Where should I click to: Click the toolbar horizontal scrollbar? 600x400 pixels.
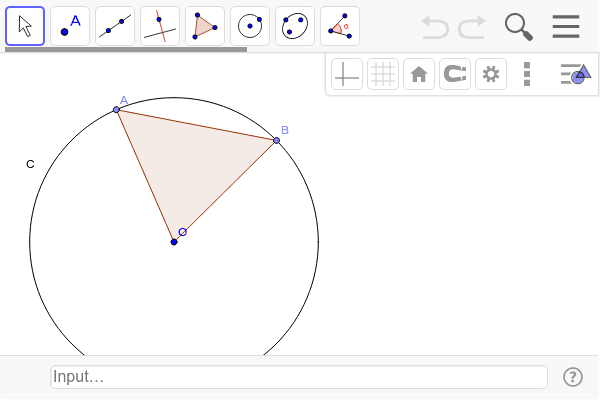[x=126, y=49]
